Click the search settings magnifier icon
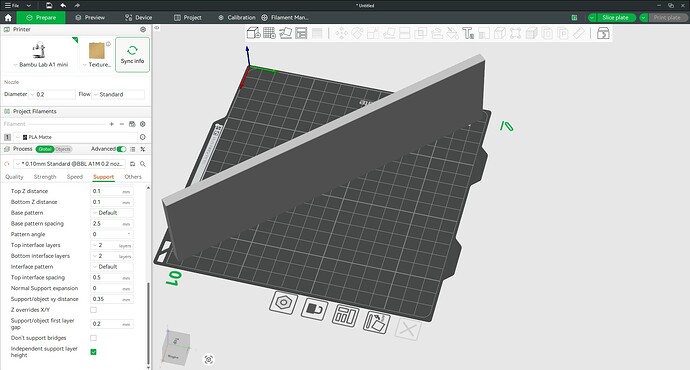Image resolution: width=690 pixels, height=370 pixels. point(143,164)
